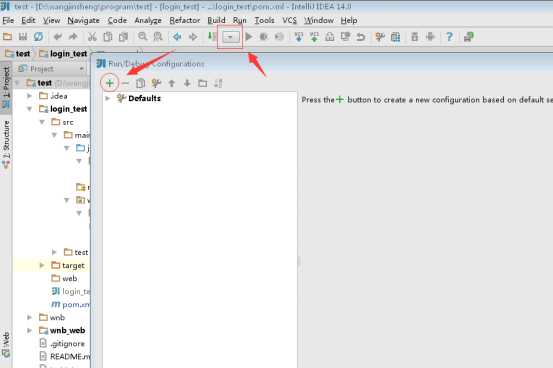This screenshot has height=368, width=553.
Task: Open the VCS menu
Action: (290, 20)
